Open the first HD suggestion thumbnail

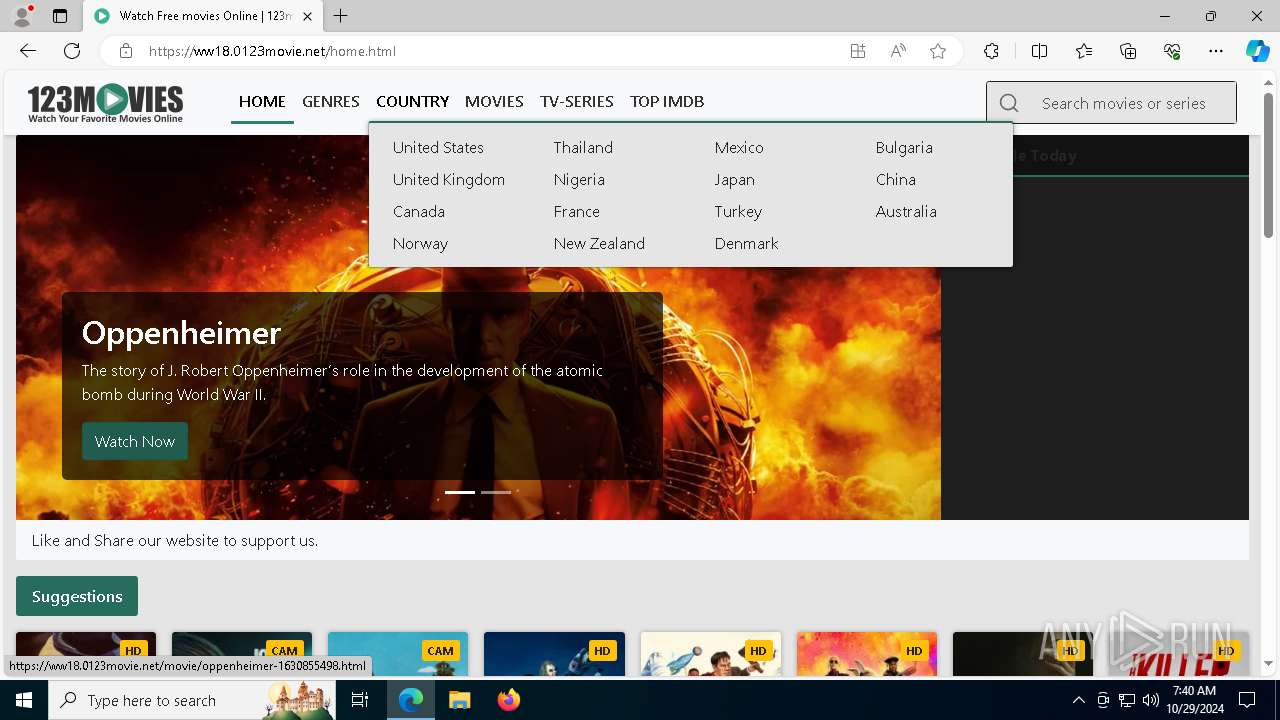pos(86,654)
